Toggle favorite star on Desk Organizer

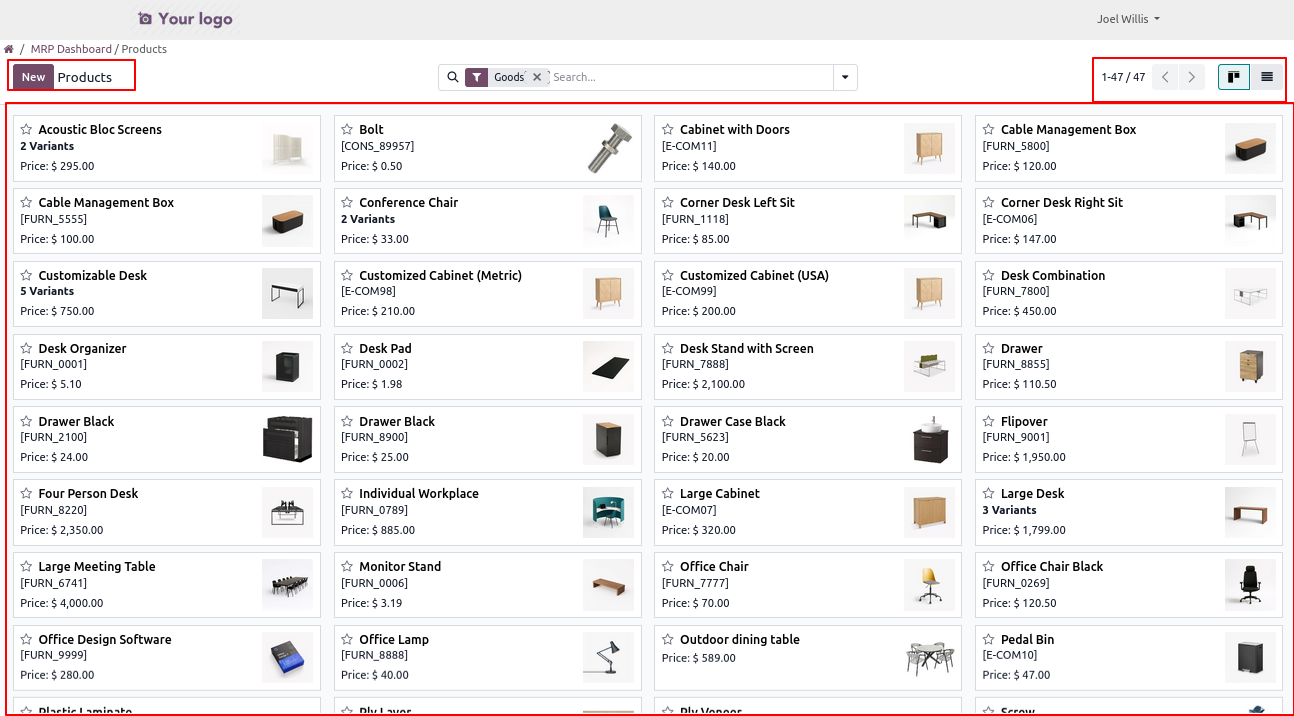(x=27, y=349)
